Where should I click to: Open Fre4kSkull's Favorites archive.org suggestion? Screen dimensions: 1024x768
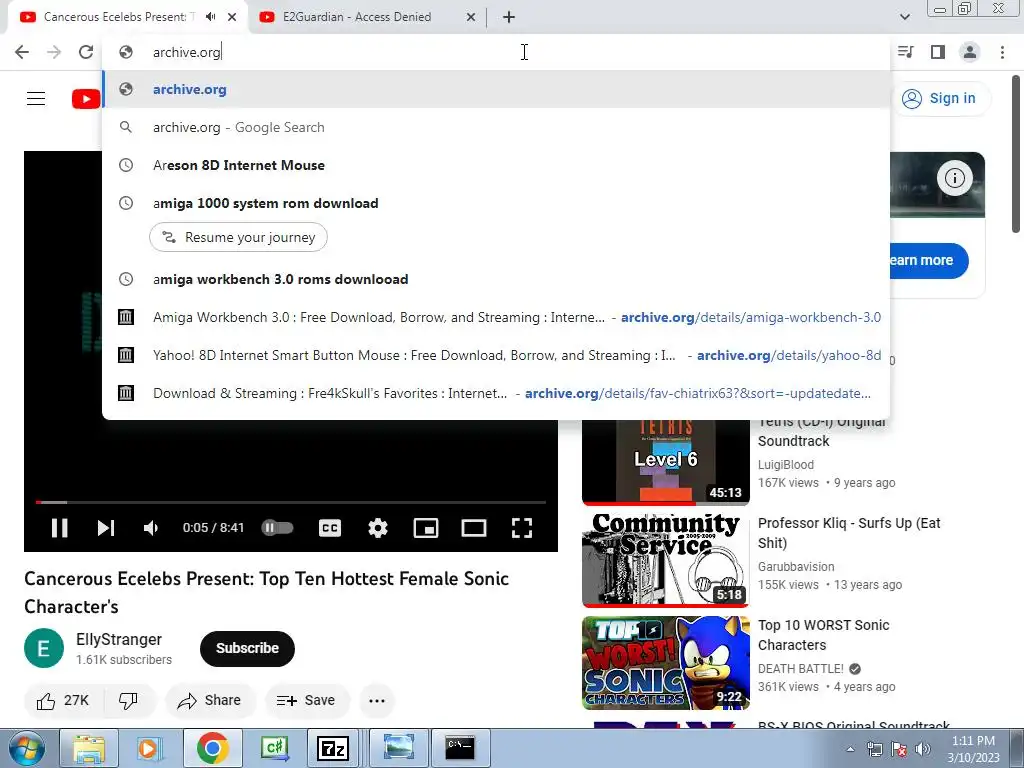point(496,393)
